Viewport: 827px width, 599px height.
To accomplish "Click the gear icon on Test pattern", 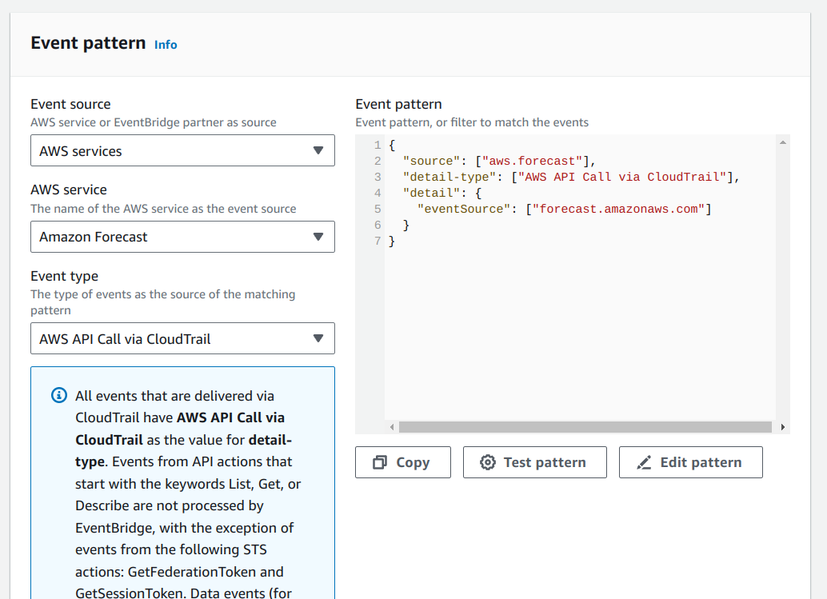I will [488, 463].
